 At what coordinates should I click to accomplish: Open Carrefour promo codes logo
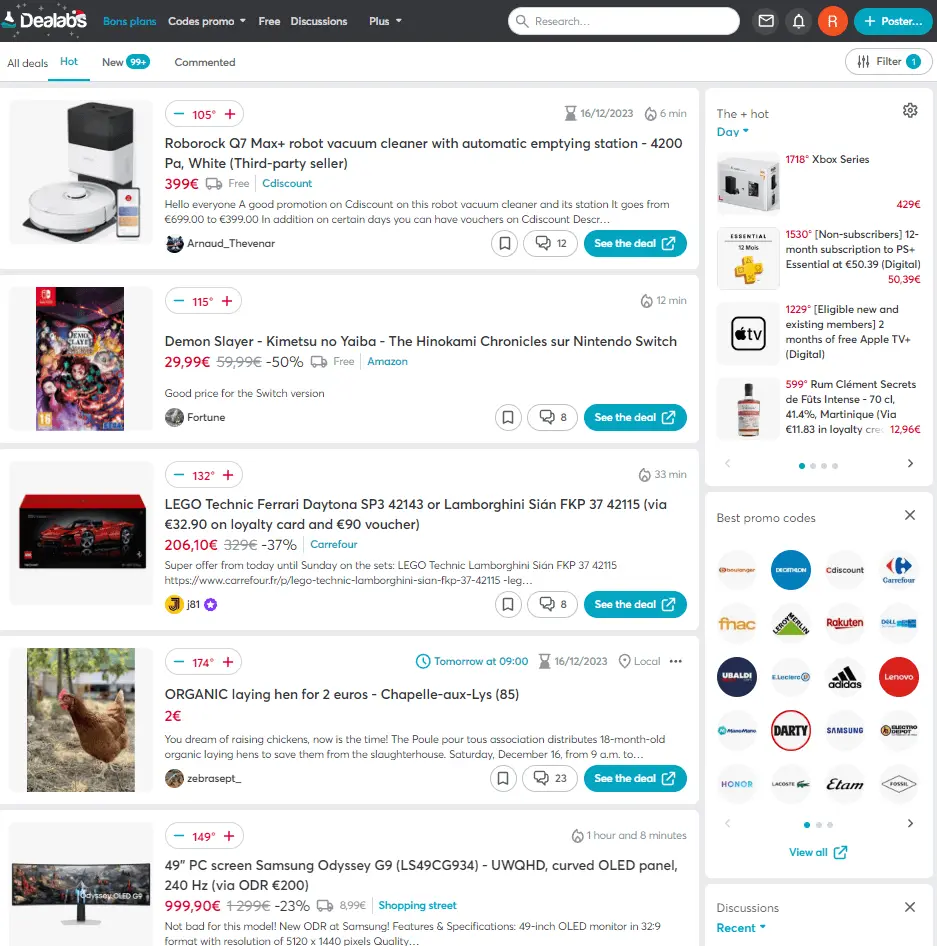(x=898, y=570)
